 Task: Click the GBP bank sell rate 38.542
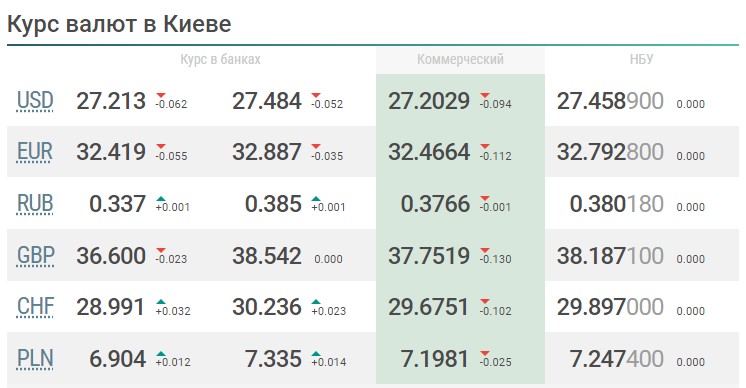(x=266, y=256)
